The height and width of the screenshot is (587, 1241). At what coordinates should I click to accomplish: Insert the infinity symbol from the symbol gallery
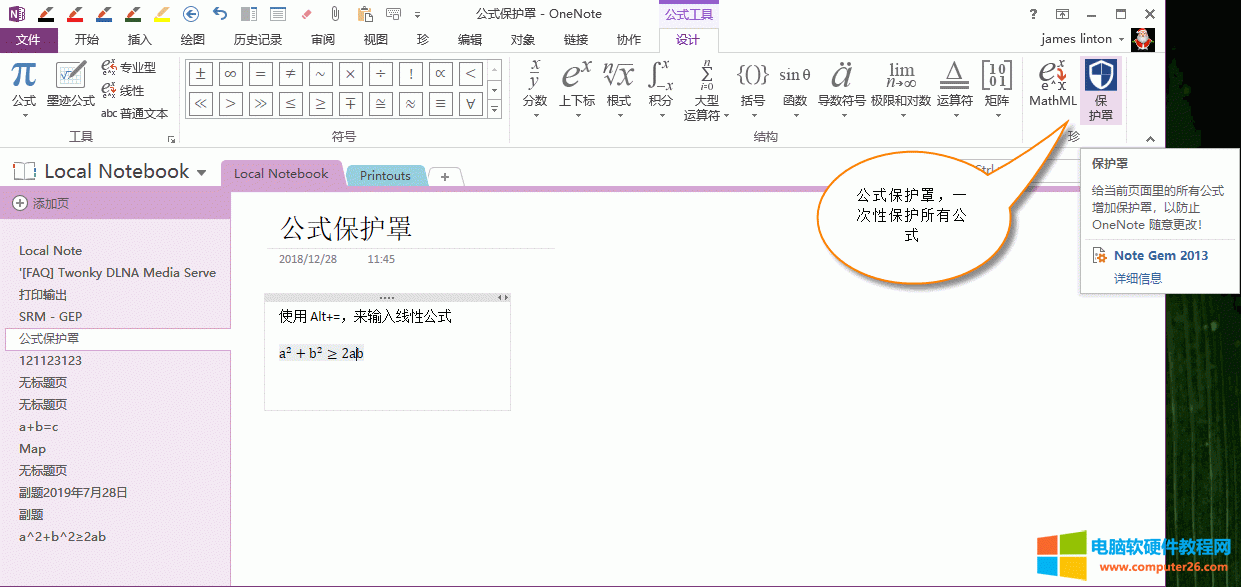(x=230, y=74)
